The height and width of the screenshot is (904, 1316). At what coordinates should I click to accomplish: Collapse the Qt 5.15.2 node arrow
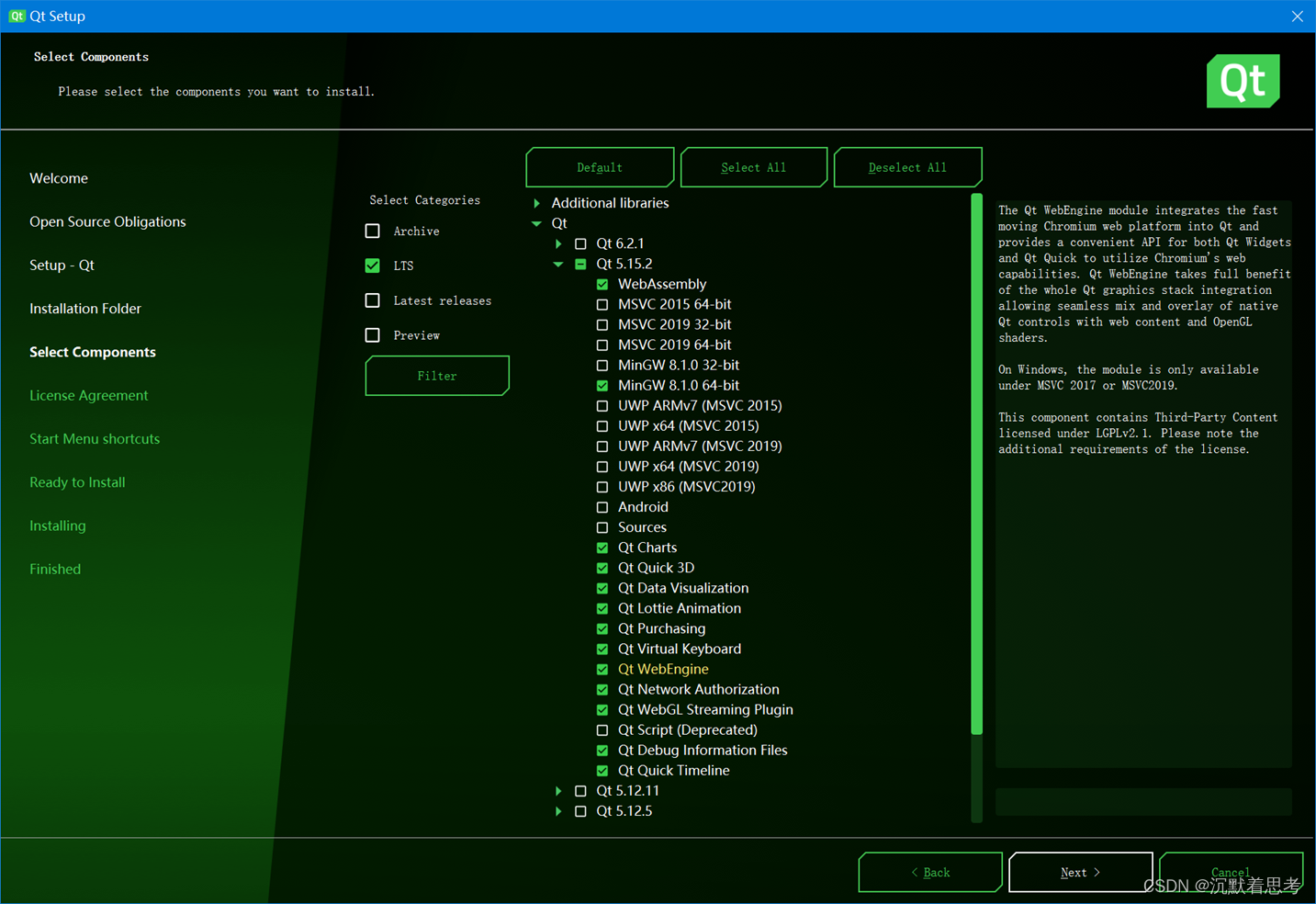click(558, 264)
